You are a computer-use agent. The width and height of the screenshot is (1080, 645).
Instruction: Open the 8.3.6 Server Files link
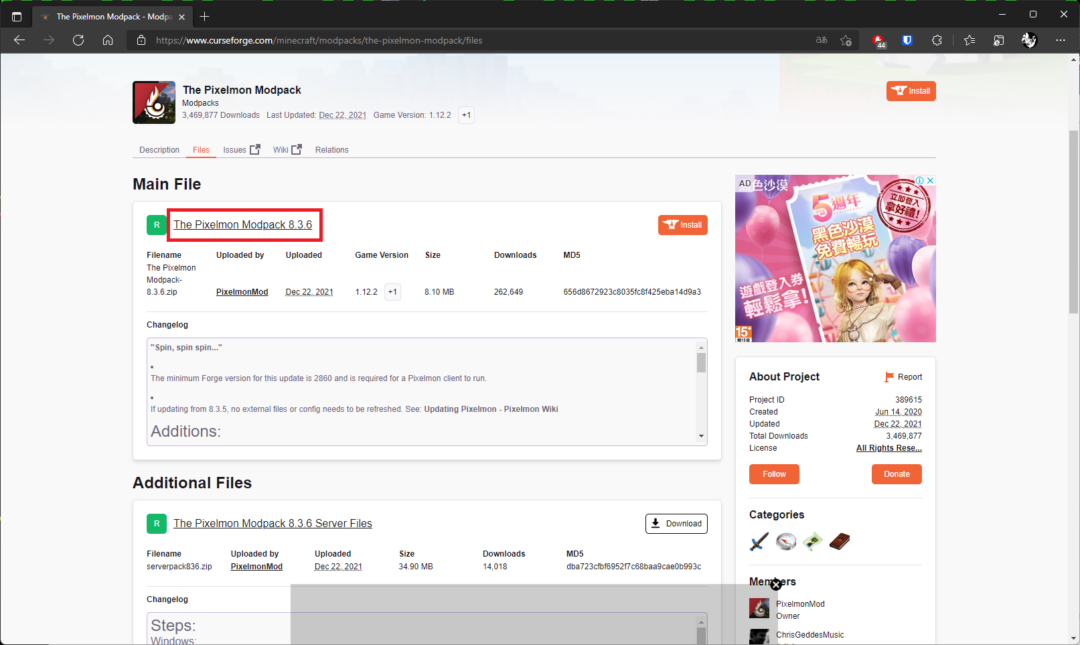click(x=272, y=523)
